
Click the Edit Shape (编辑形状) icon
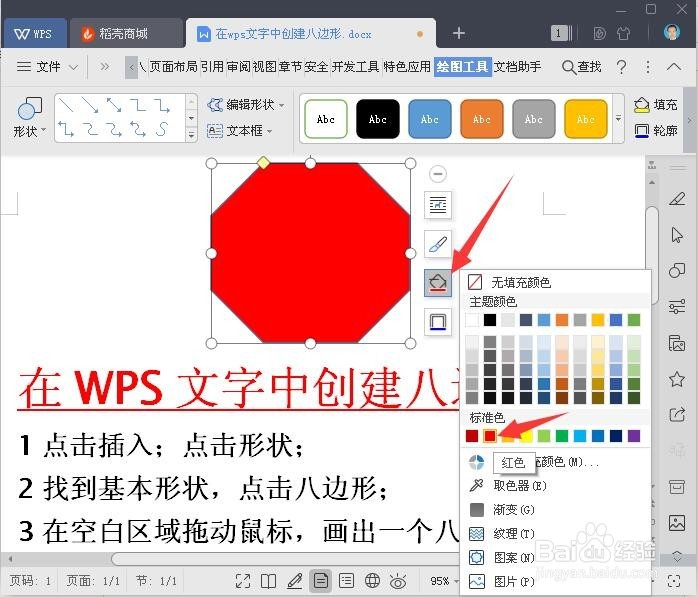(x=215, y=105)
